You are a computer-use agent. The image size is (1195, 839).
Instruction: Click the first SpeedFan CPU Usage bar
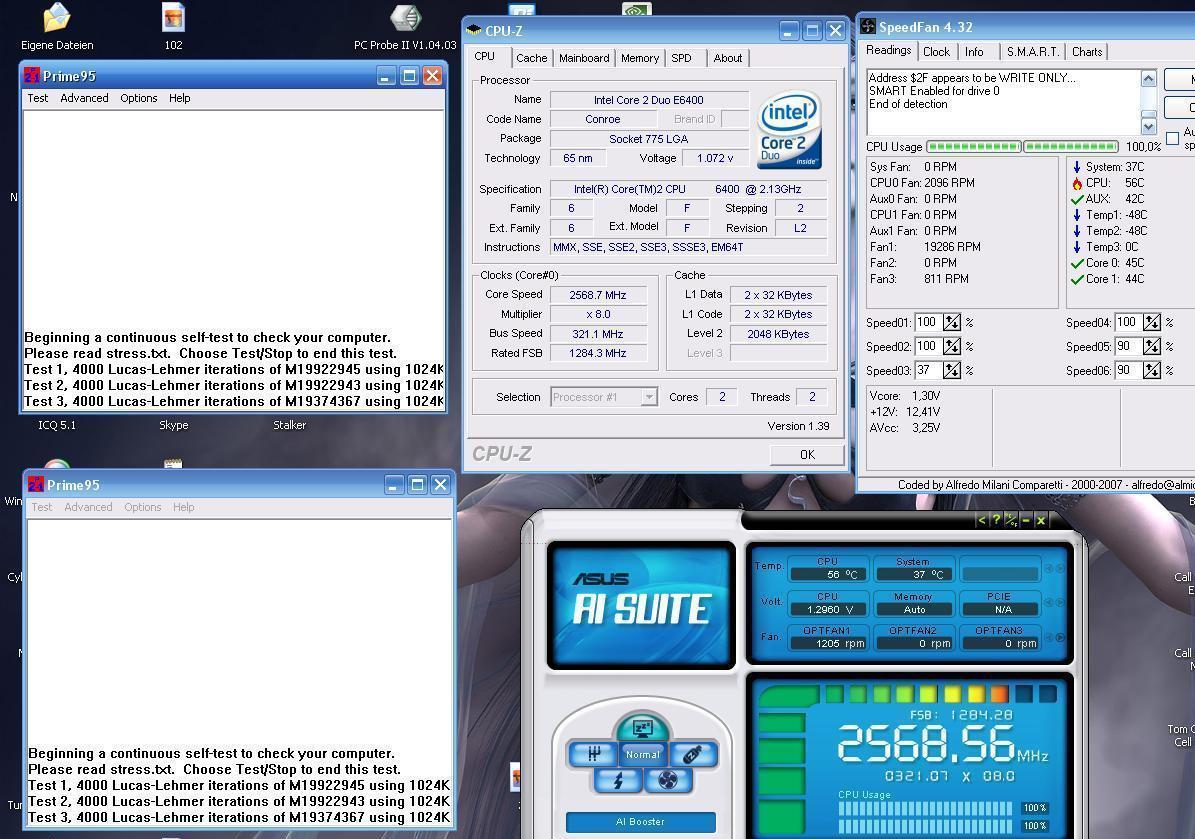pos(973,146)
